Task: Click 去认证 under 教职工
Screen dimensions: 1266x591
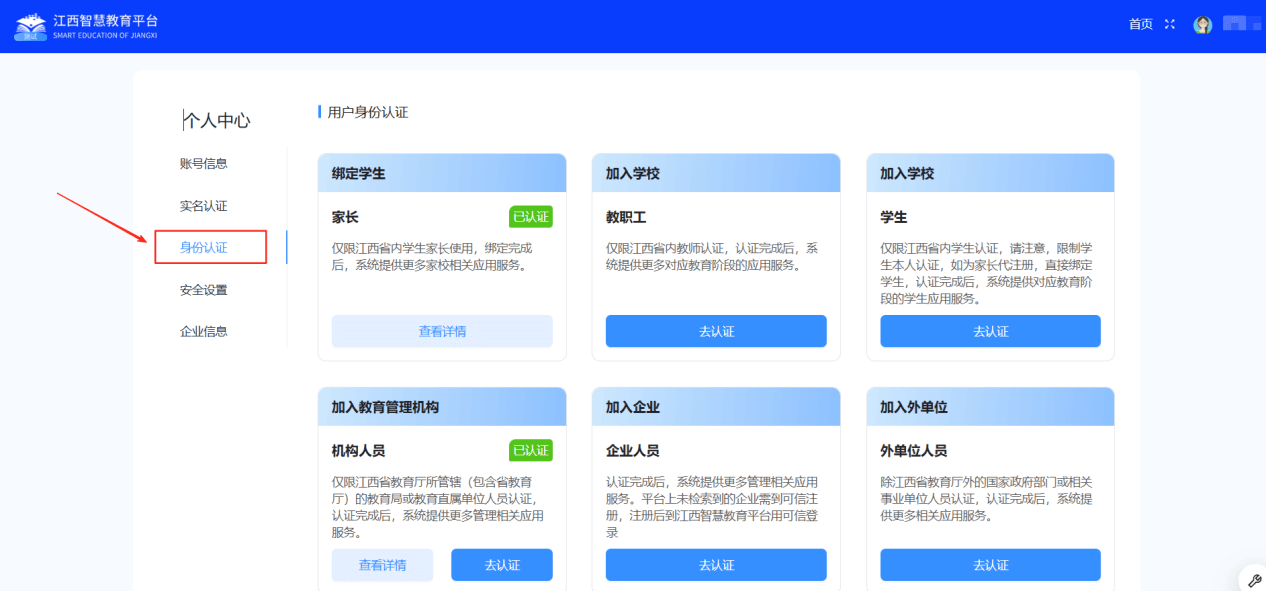Action: [716, 331]
